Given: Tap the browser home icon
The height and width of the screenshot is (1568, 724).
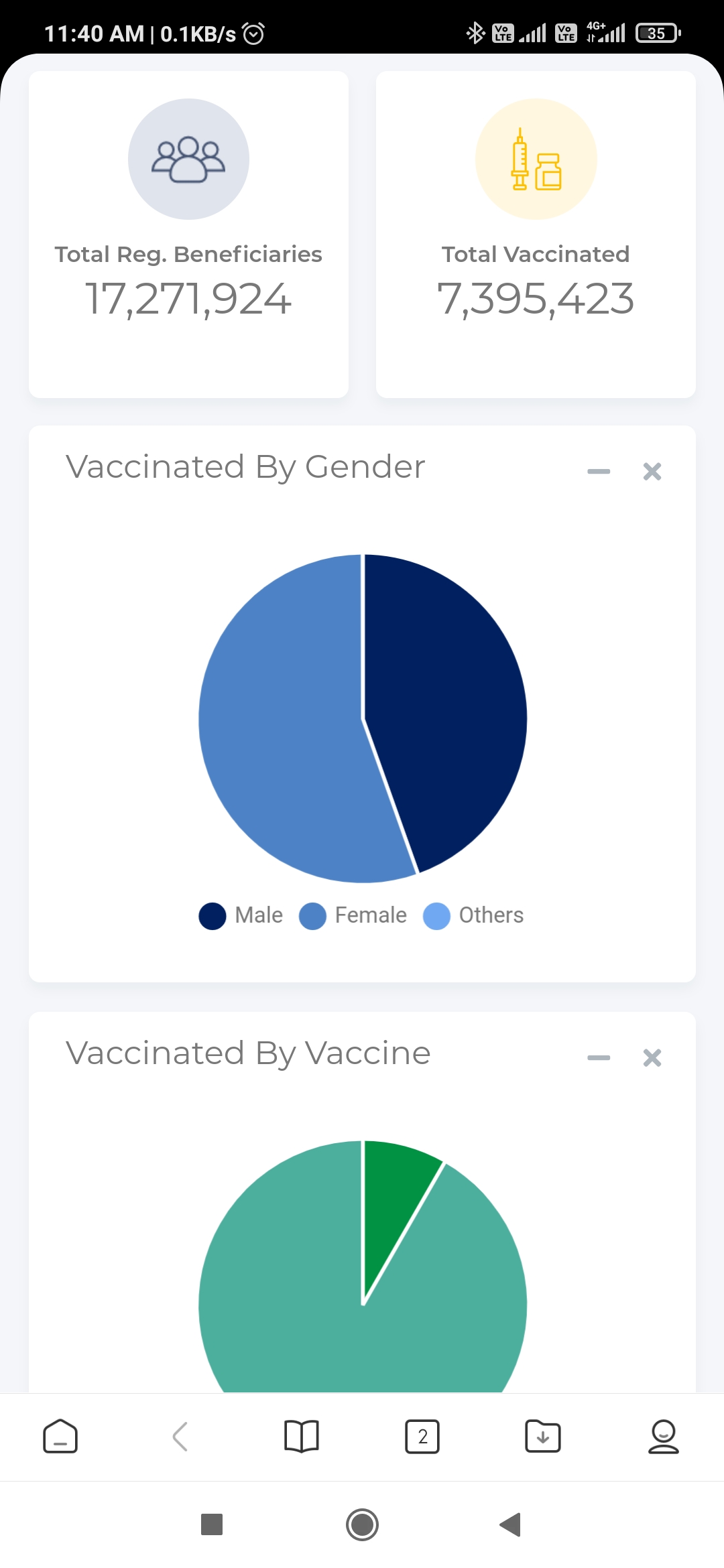Looking at the screenshot, I should (60, 1436).
